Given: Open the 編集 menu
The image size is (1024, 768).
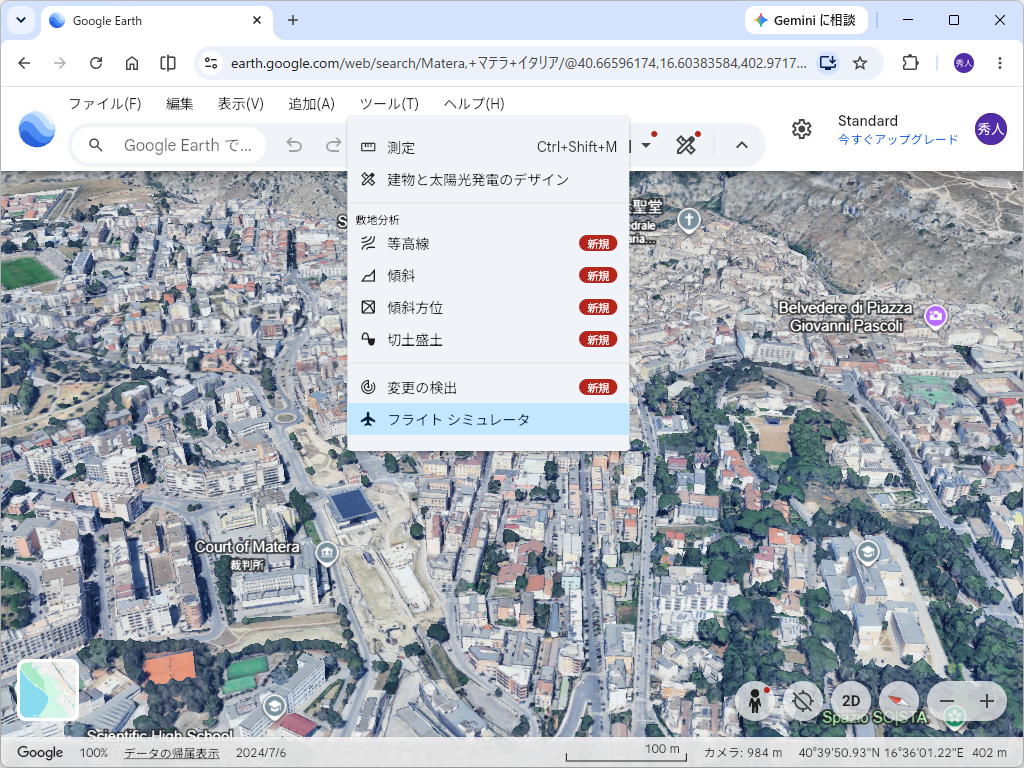Looking at the screenshot, I should 179,103.
